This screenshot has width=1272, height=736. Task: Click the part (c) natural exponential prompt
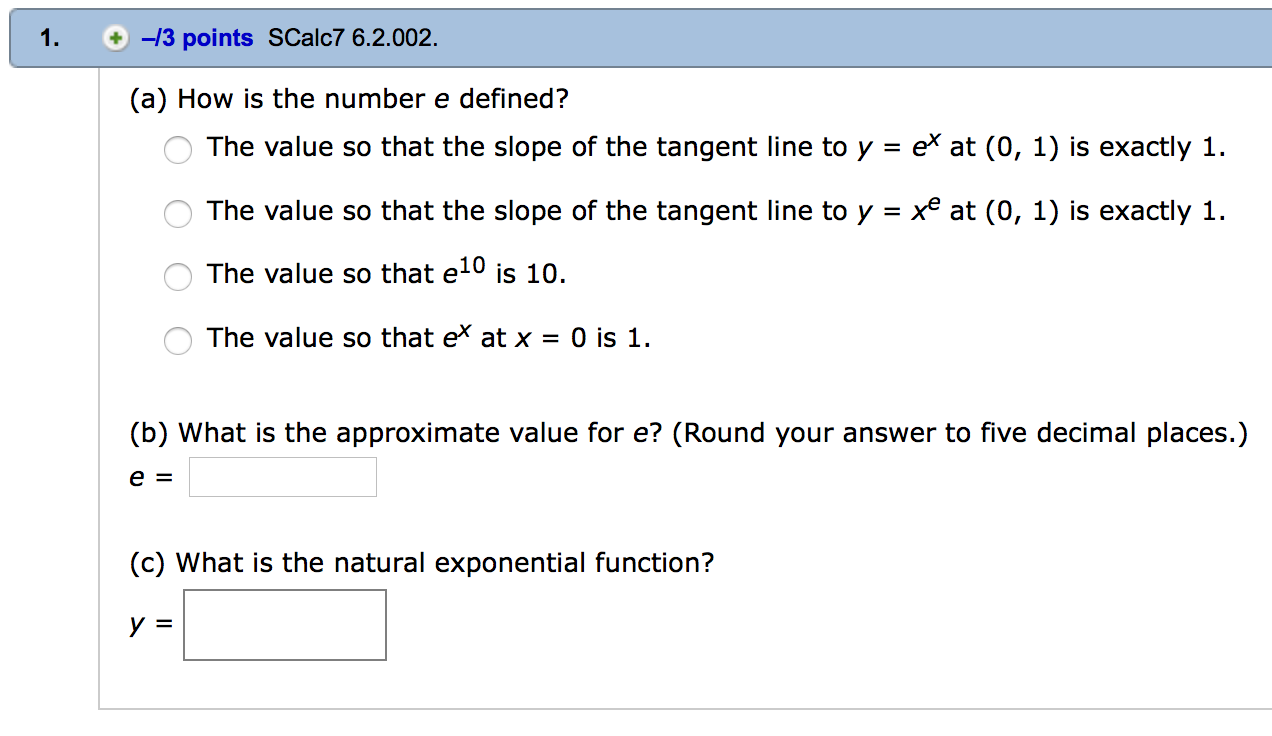click(421, 563)
